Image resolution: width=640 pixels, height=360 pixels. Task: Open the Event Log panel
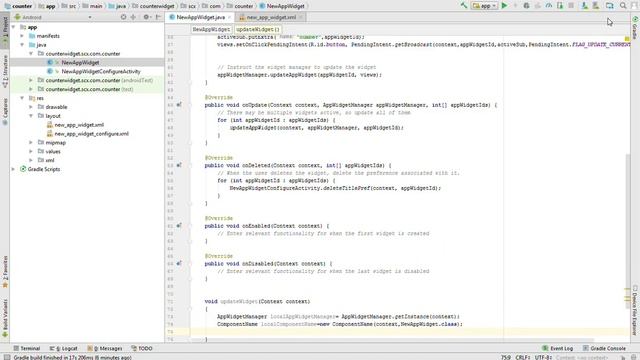(x=558, y=349)
